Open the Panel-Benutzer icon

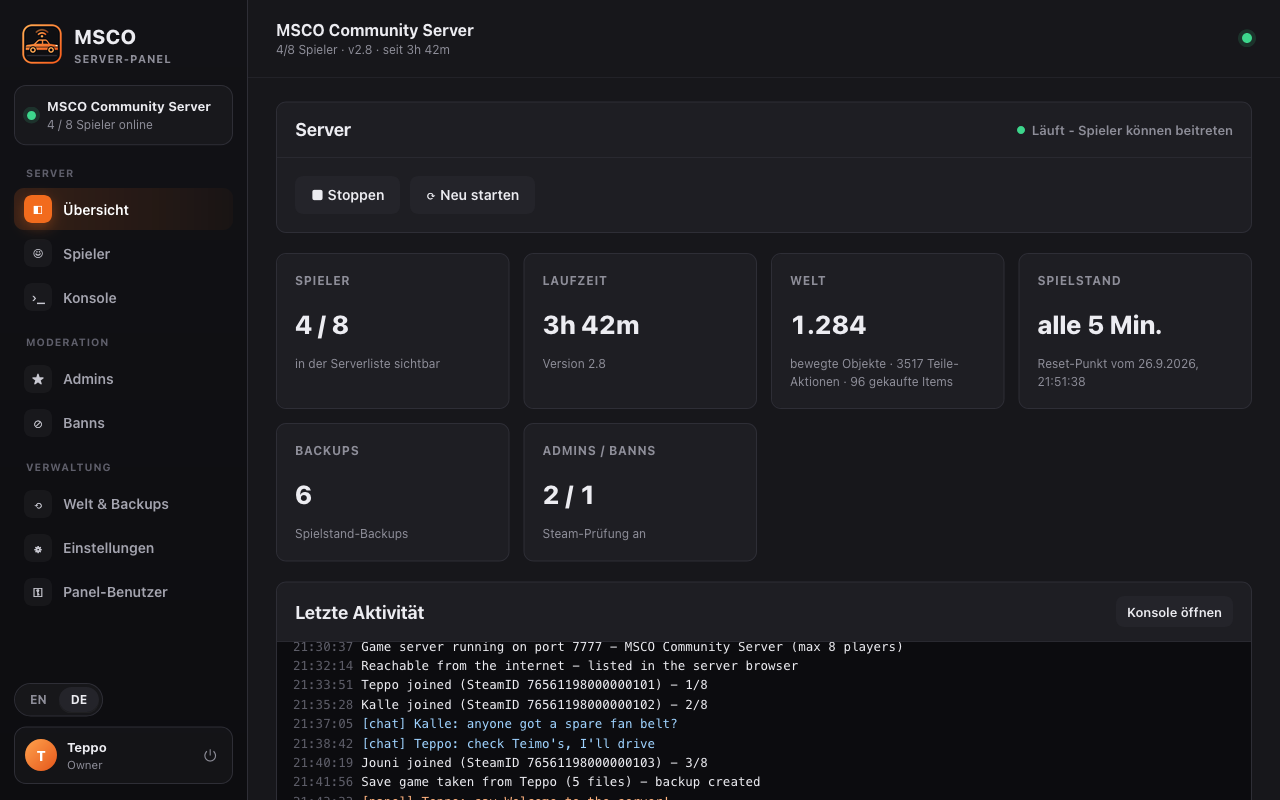38,592
